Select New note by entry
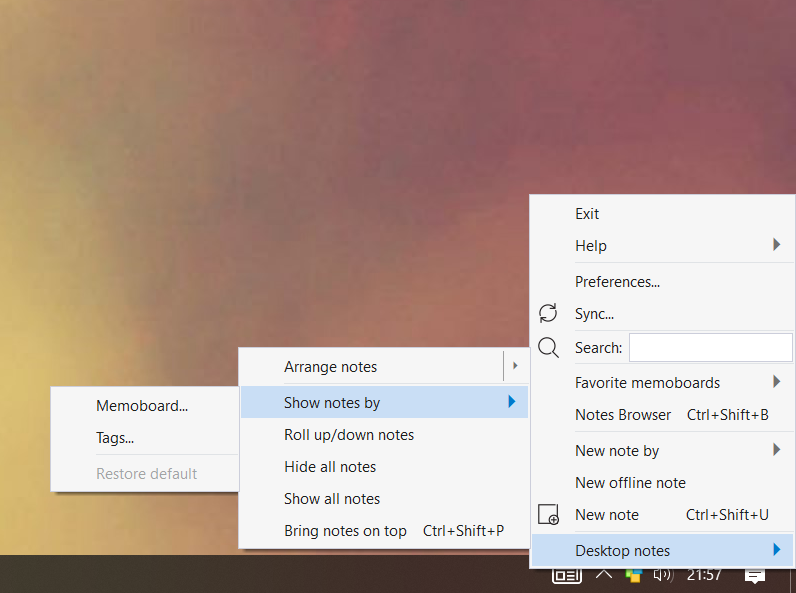 coord(662,451)
